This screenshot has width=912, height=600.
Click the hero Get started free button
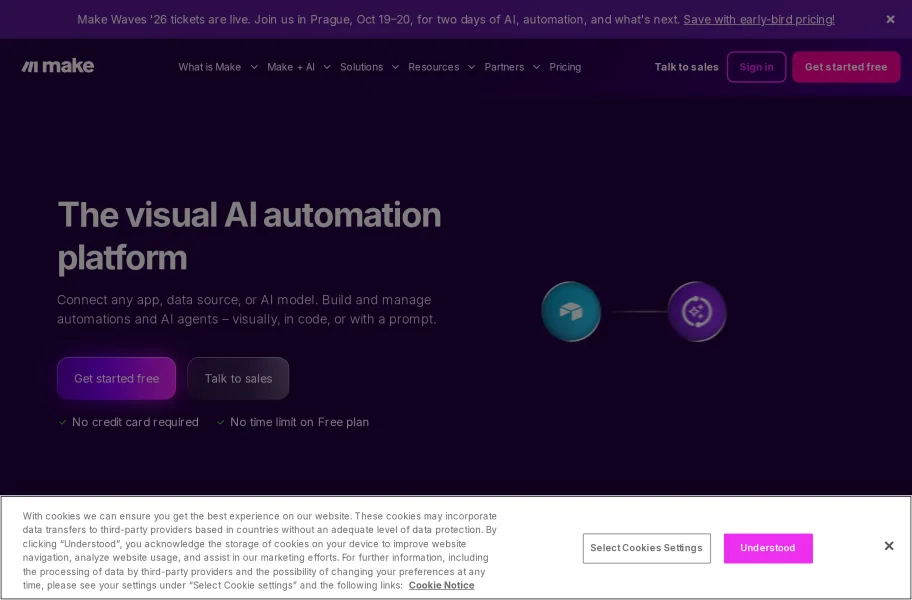pos(116,378)
